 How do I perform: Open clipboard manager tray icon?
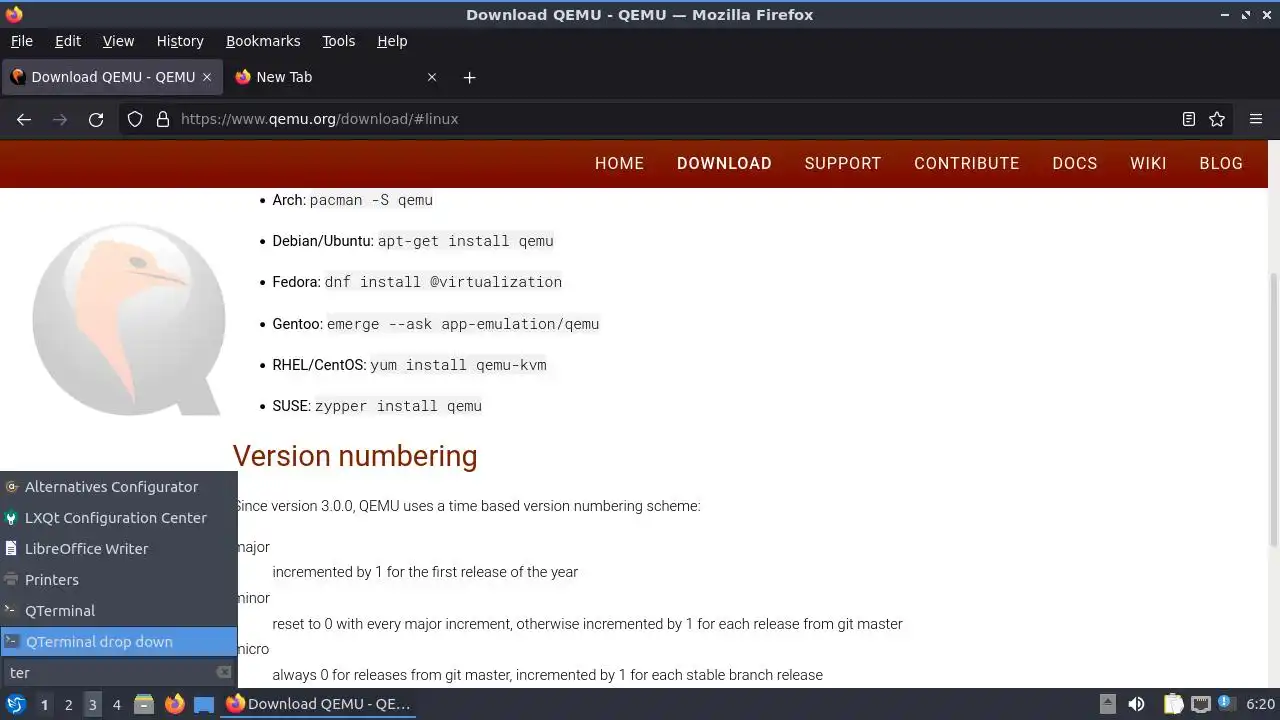click(1172, 704)
